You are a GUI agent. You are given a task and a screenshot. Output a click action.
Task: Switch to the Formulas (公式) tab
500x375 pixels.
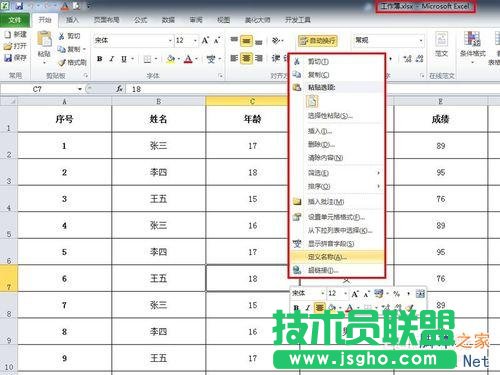[141, 20]
